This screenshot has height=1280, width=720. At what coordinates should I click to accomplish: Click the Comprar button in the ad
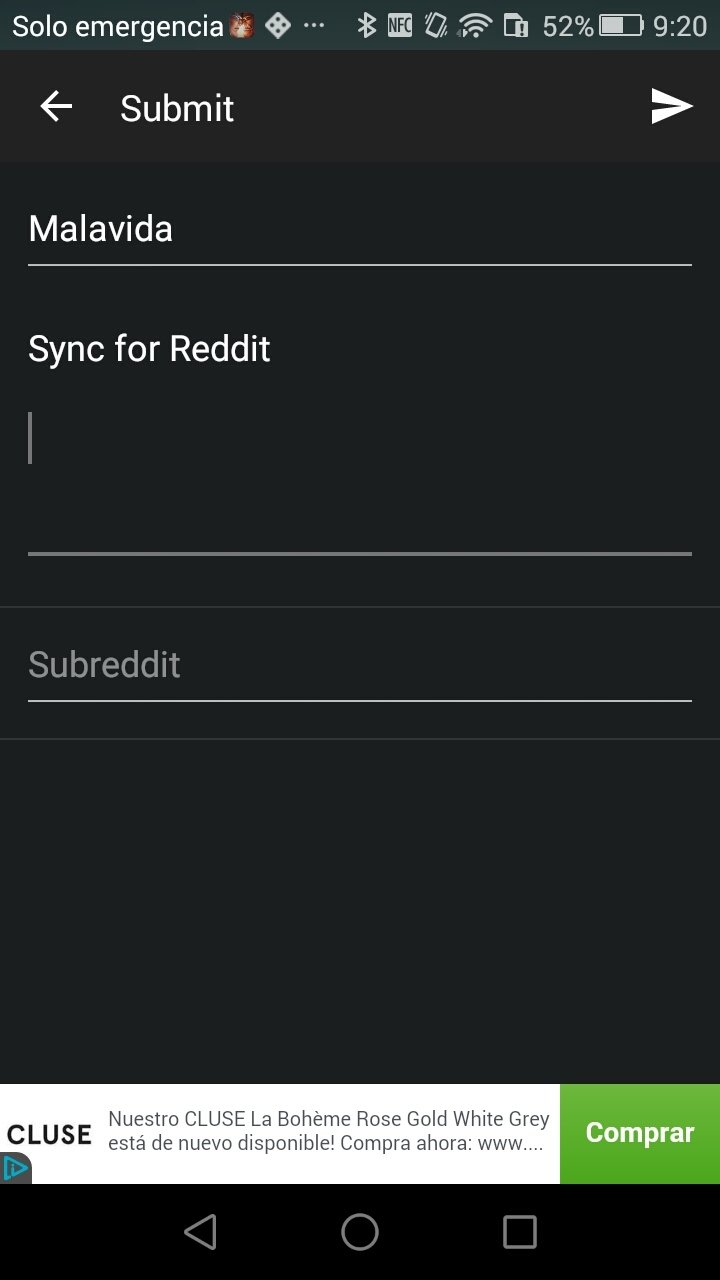tap(640, 1133)
